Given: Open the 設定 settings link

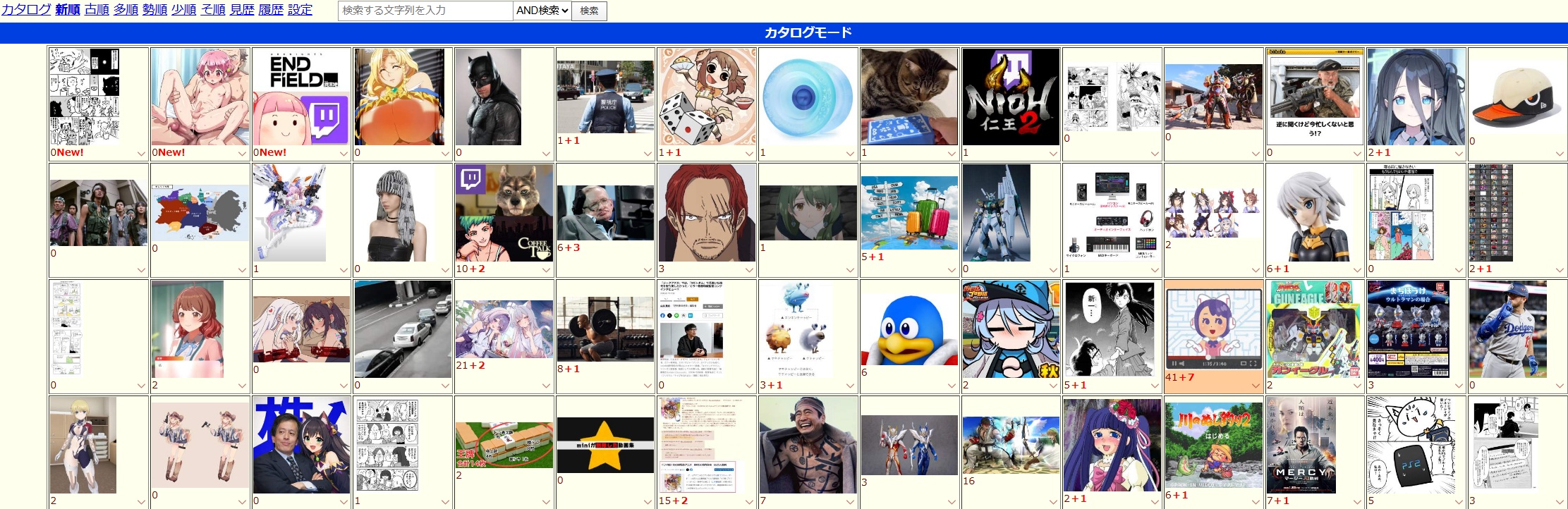Looking at the screenshot, I should pos(300,10).
